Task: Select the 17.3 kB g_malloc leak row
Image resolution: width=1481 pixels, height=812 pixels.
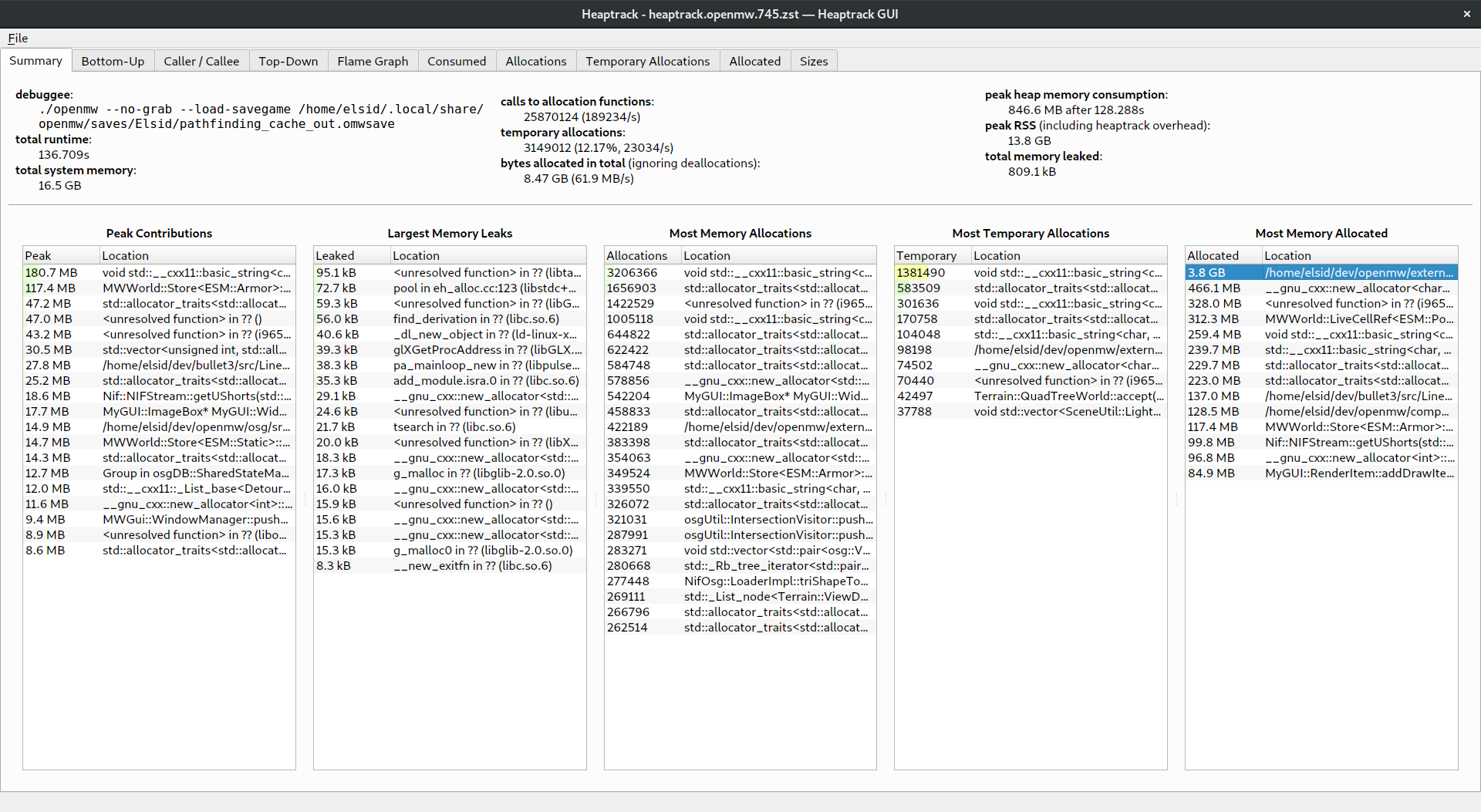Action: click(x=450, y=473)
